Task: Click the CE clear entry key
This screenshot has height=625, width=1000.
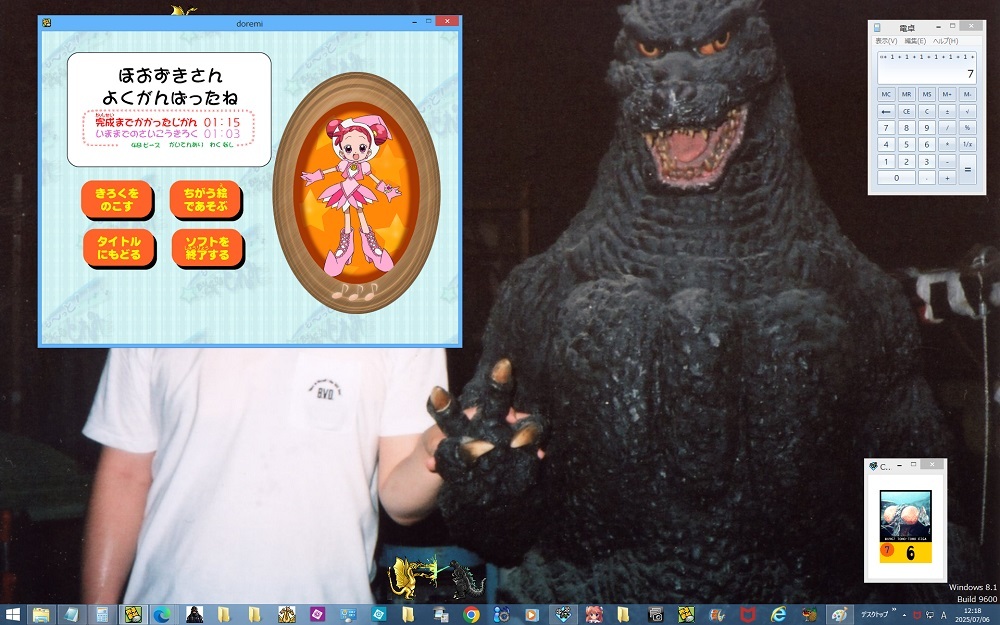Action: point(906,111)
